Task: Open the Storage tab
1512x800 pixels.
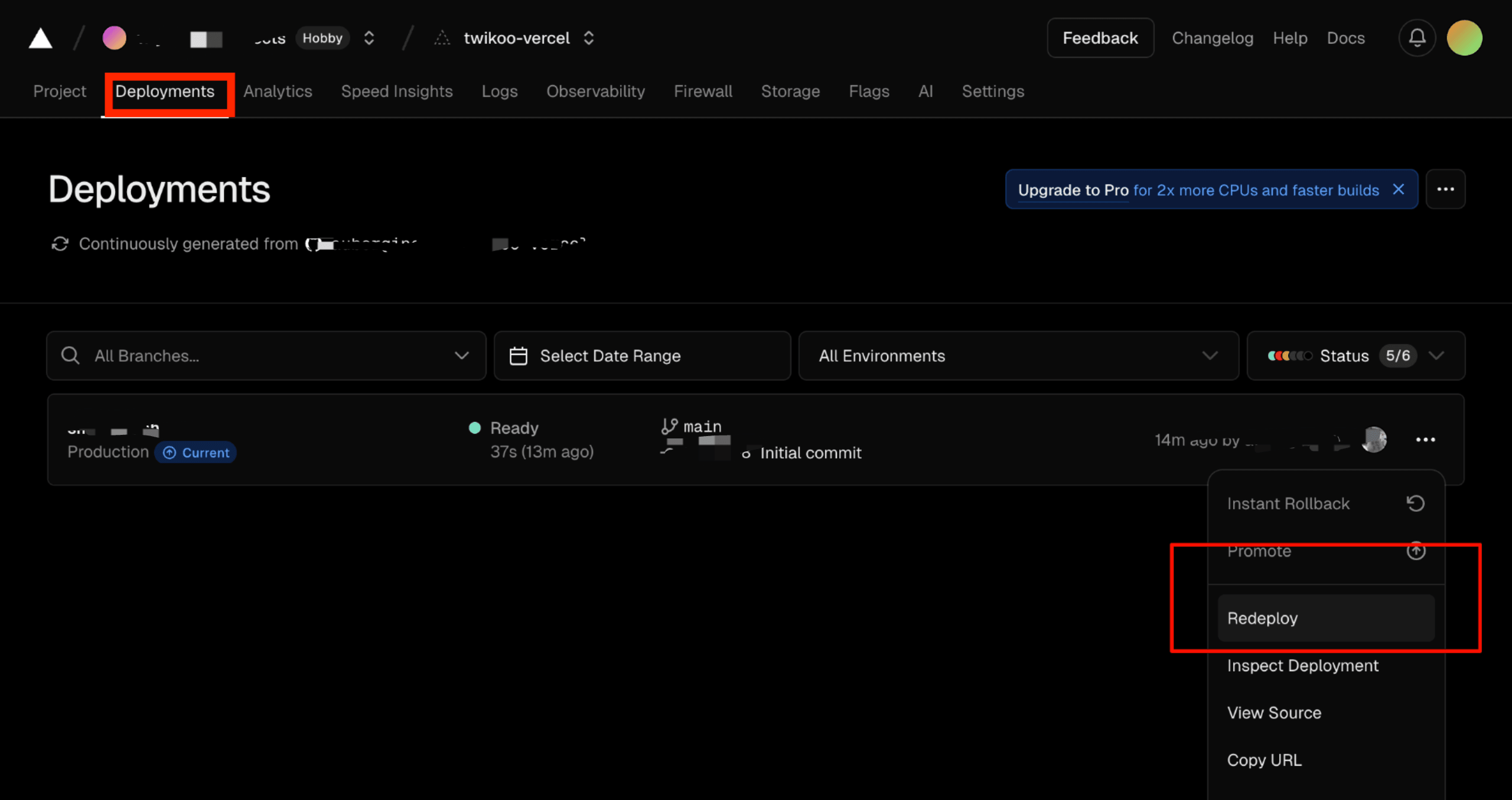Action: [x=790, y=92]
